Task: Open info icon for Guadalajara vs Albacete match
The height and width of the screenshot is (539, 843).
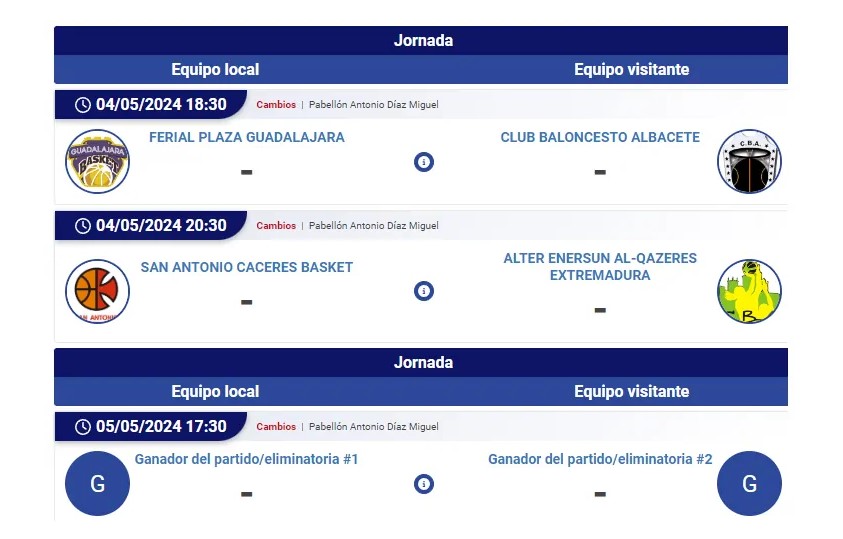Action: [x=424, y=162]
